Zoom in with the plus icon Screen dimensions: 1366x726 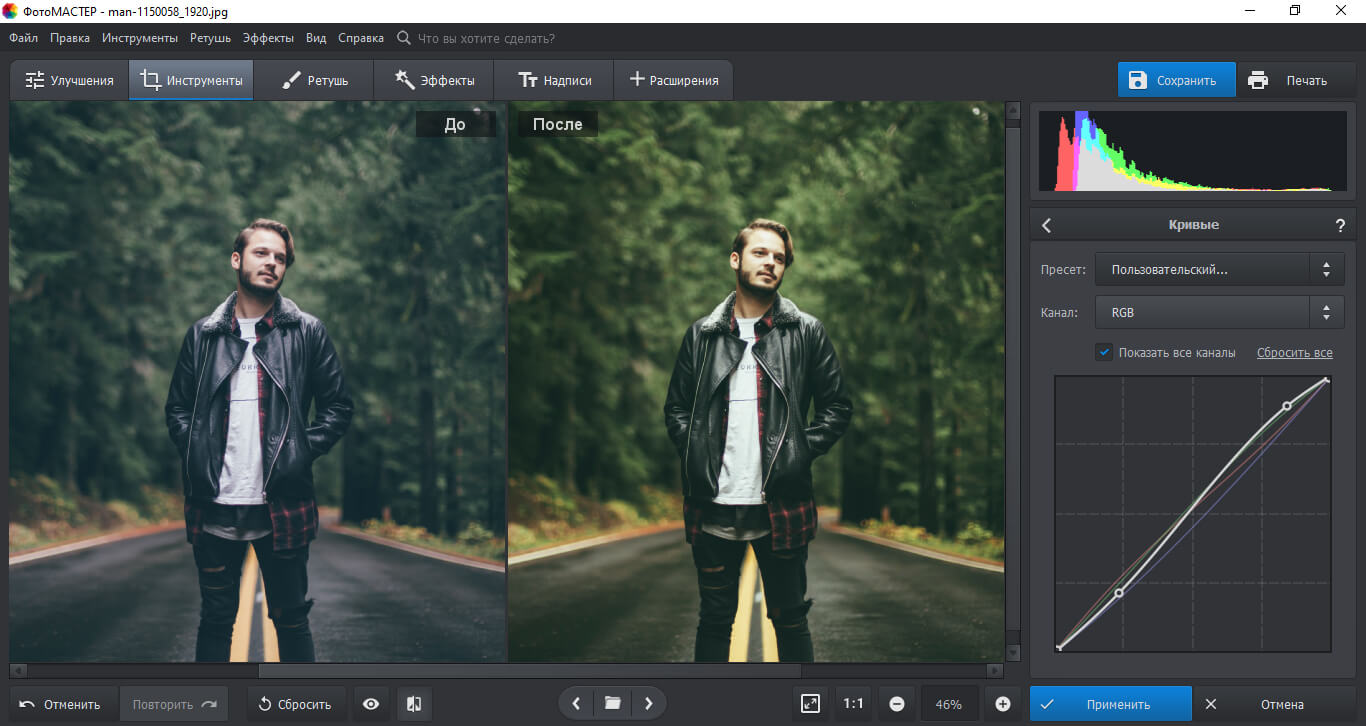pos(1003,704)
